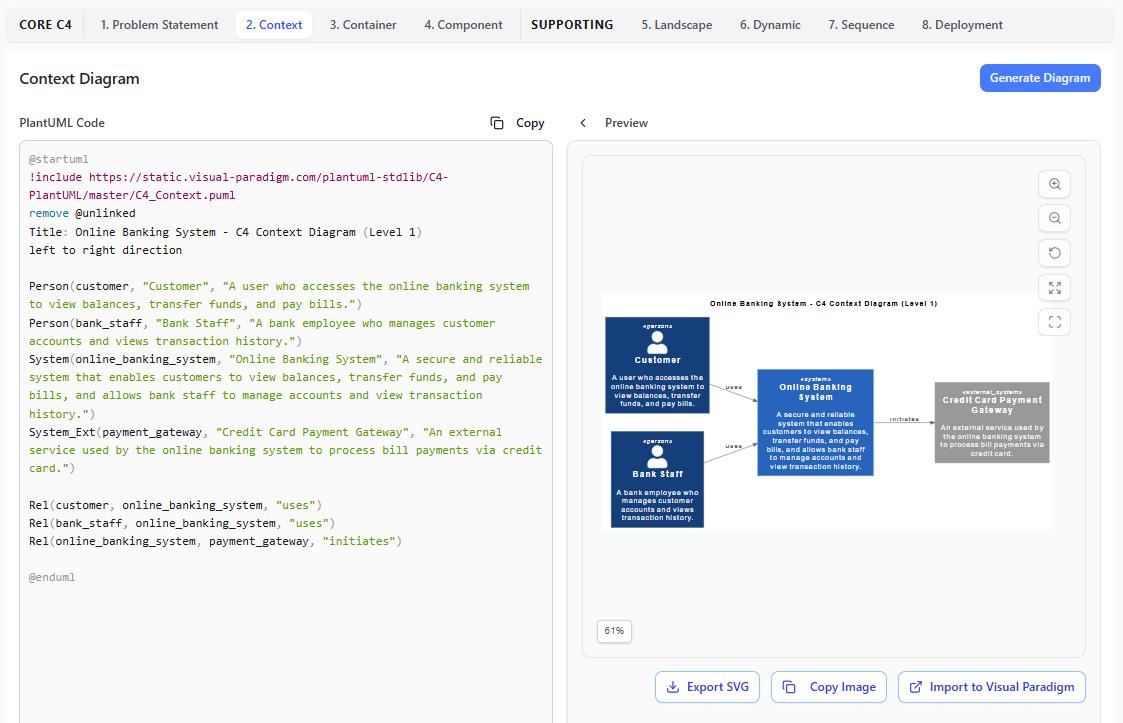
Task: Zoom out of the diagram preview
Action: click(1054, 218)
